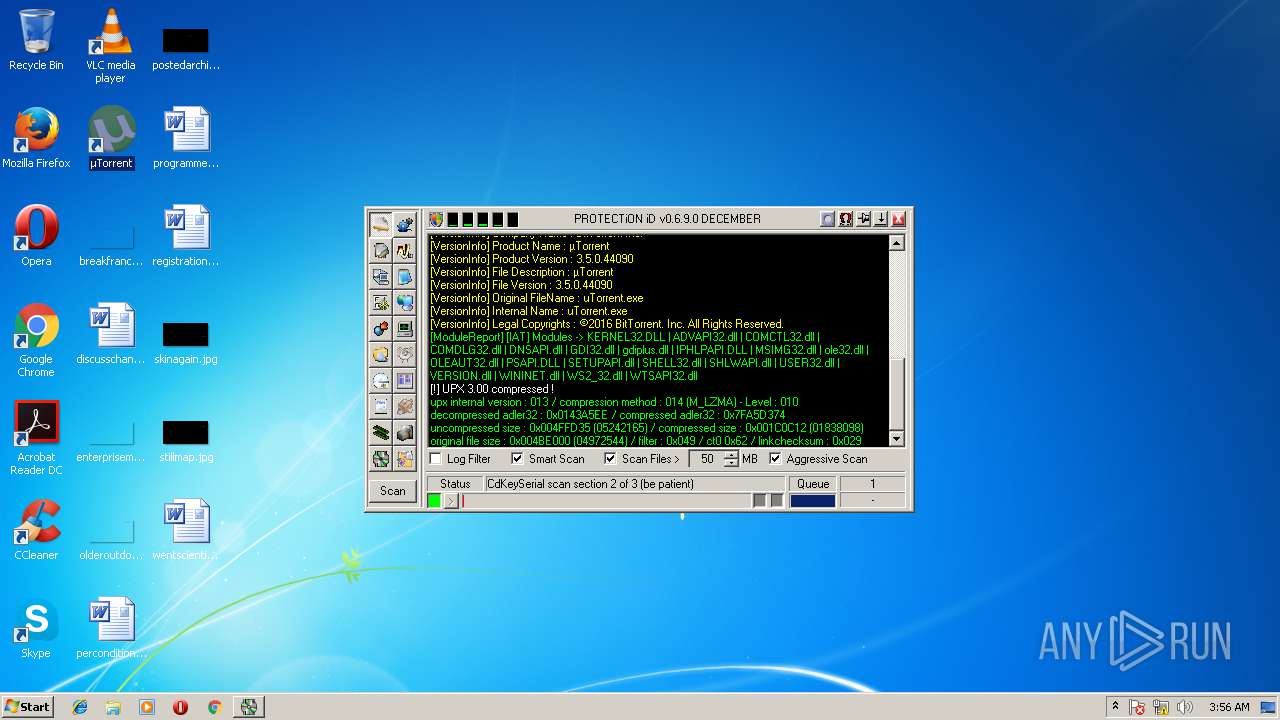Click the blue stacked files tool icon
Screen dimensions: 1280x720
coord(405,276)
